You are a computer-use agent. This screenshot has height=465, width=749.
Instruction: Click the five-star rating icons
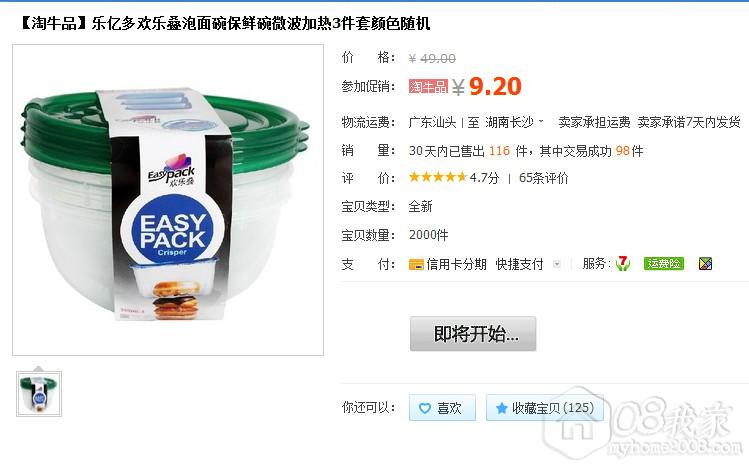(438, 177)
